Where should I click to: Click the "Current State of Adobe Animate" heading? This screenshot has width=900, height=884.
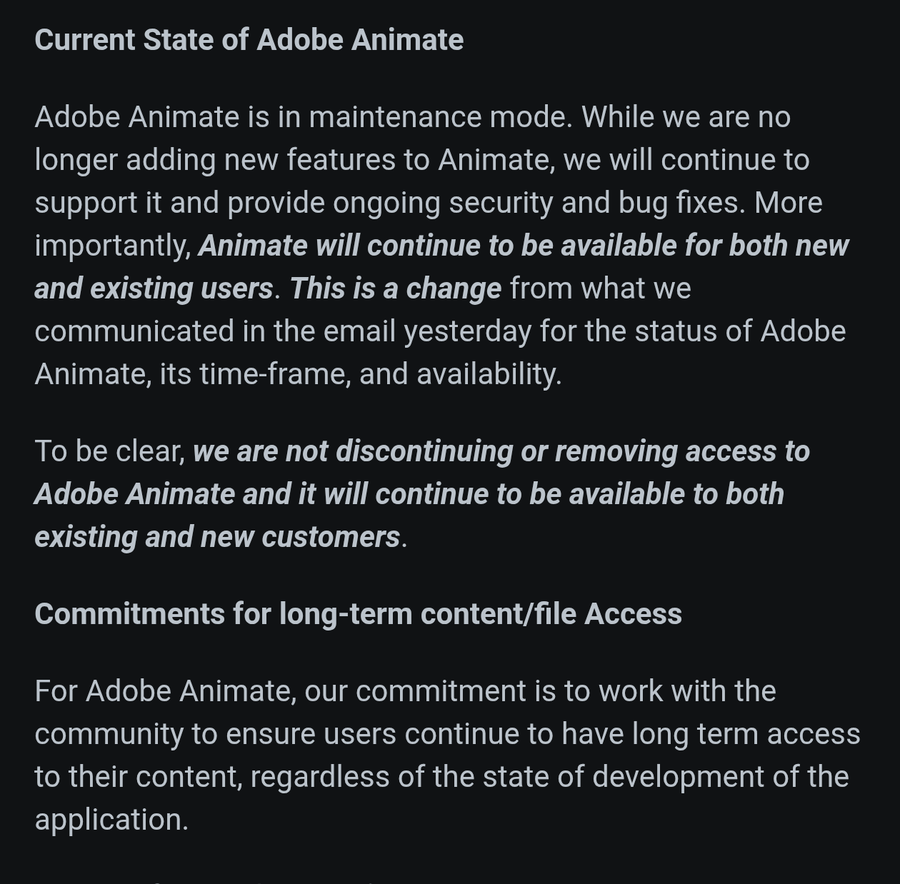pyautogui.click(x=249, y=40)
